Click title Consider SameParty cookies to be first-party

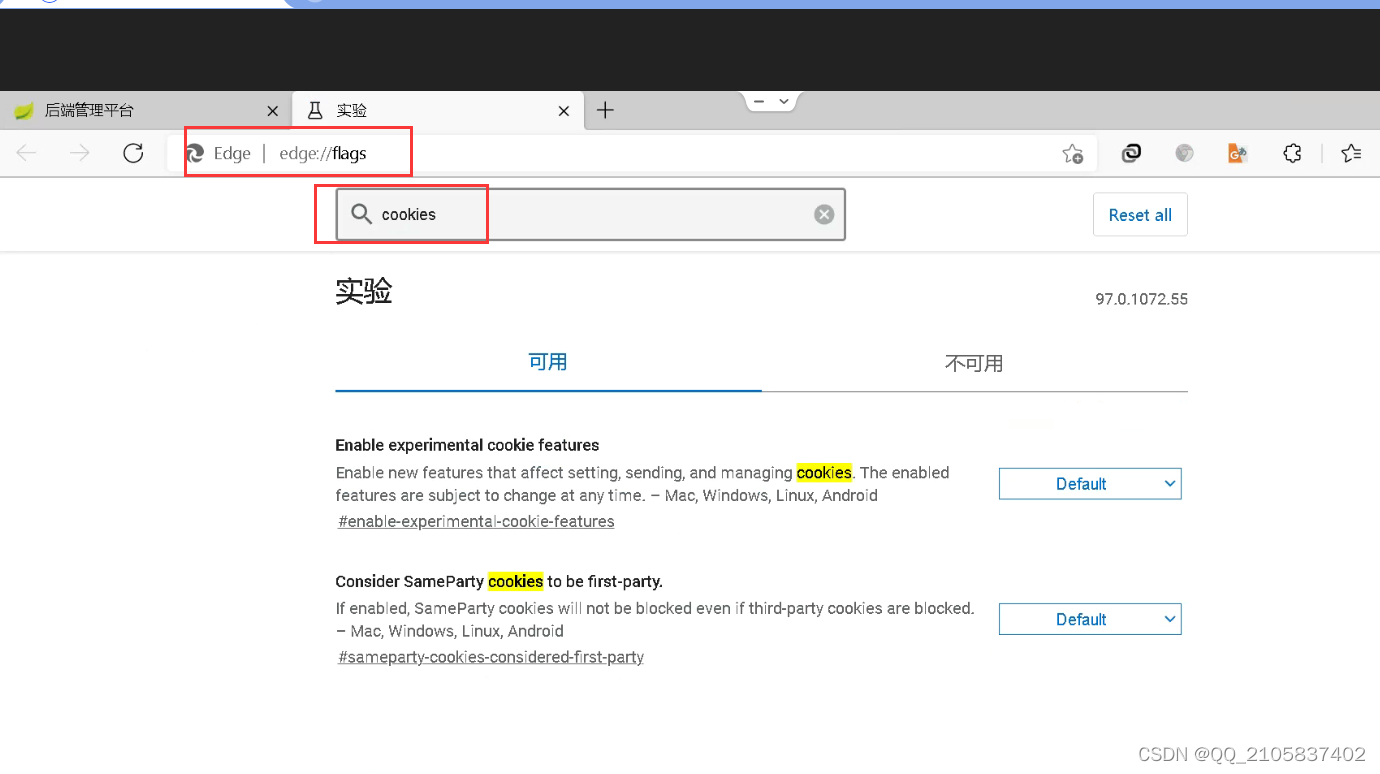[499, 581]
